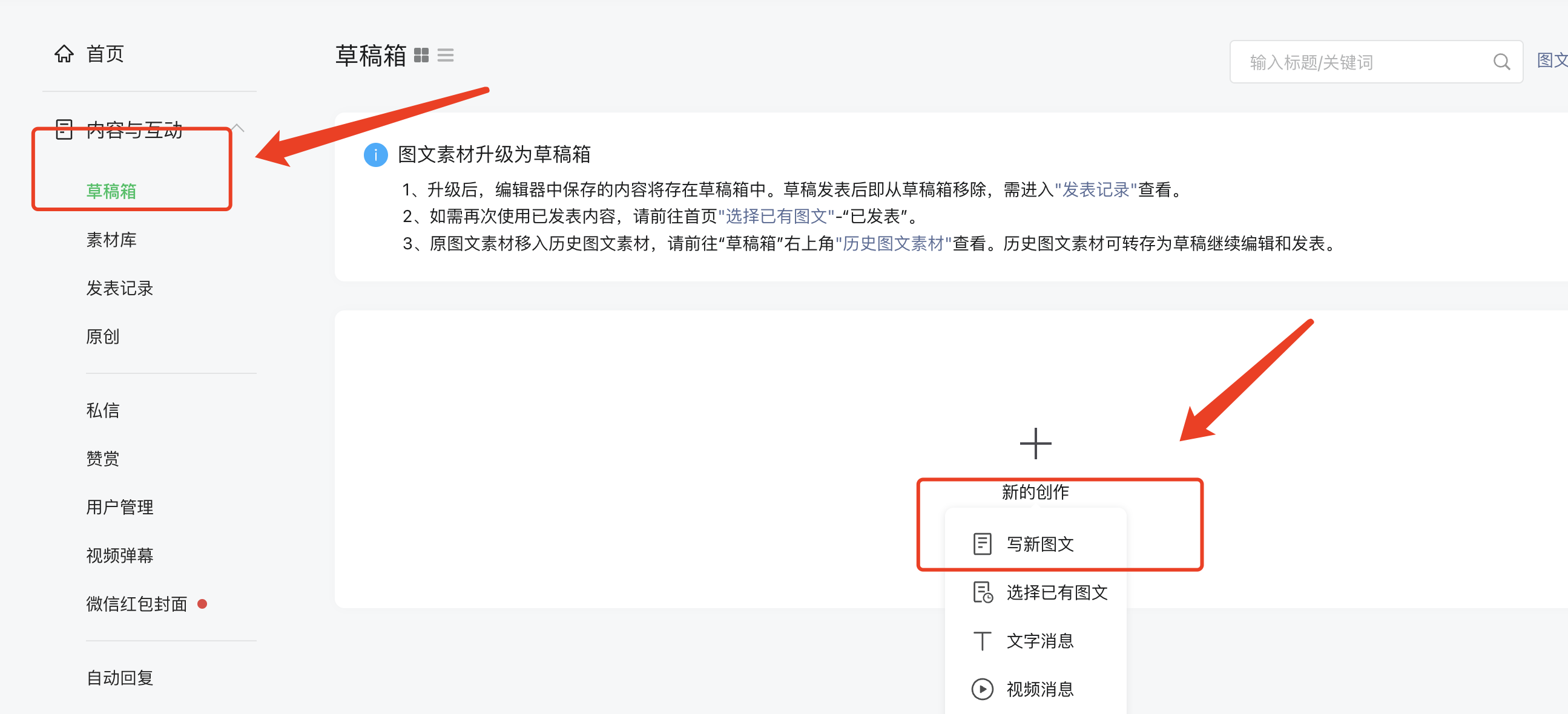Screen dimensions: 1568x714
Task: Click the 写新图文 document icon
Action: [982, 544]
